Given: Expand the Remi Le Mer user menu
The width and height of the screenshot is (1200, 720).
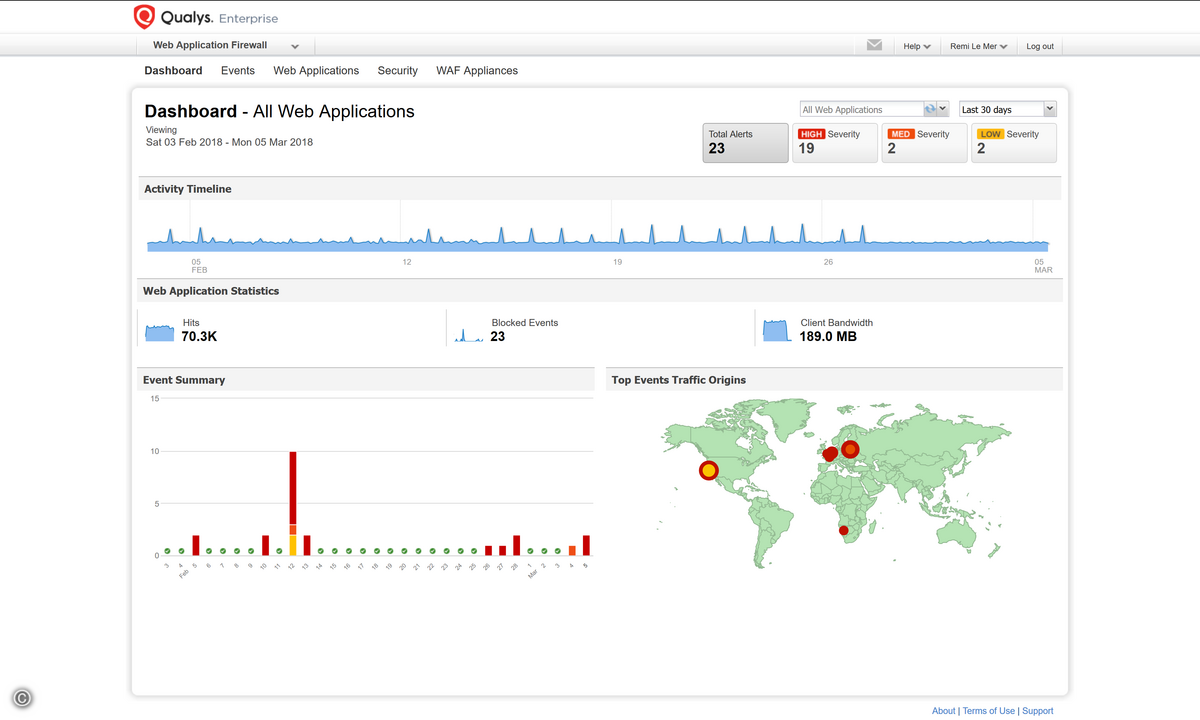Looking at the screenshot, I should tap(978, 46).
